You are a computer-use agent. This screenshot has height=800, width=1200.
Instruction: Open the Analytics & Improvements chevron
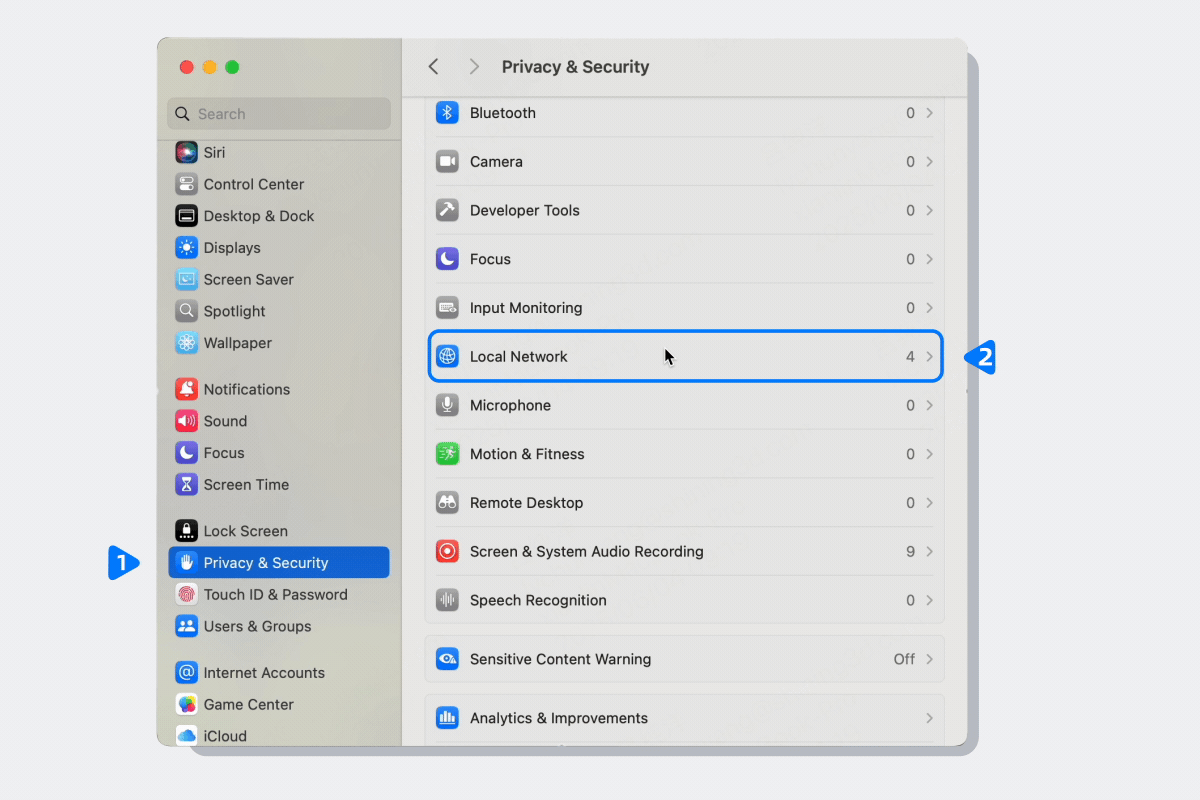pos(929,718)
